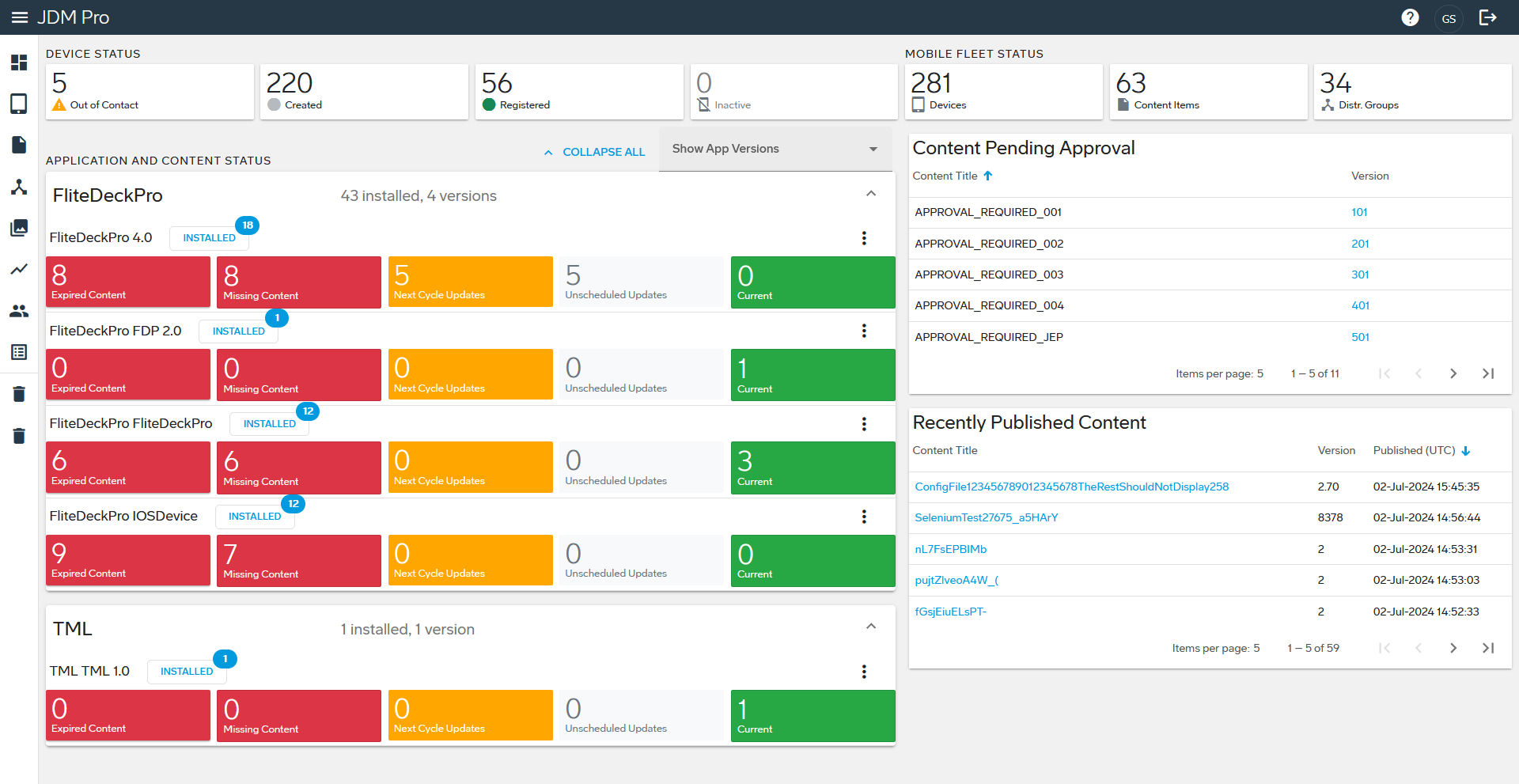Select the 0 Inactive status card
This screenshot has width=1519, height=784.
[794, 92]
